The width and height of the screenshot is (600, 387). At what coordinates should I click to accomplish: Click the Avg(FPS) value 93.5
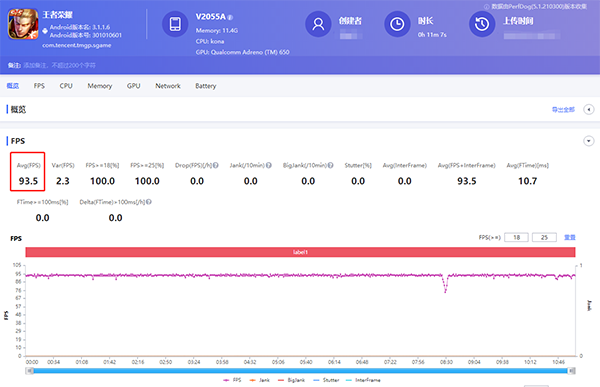tap(28, 181)
